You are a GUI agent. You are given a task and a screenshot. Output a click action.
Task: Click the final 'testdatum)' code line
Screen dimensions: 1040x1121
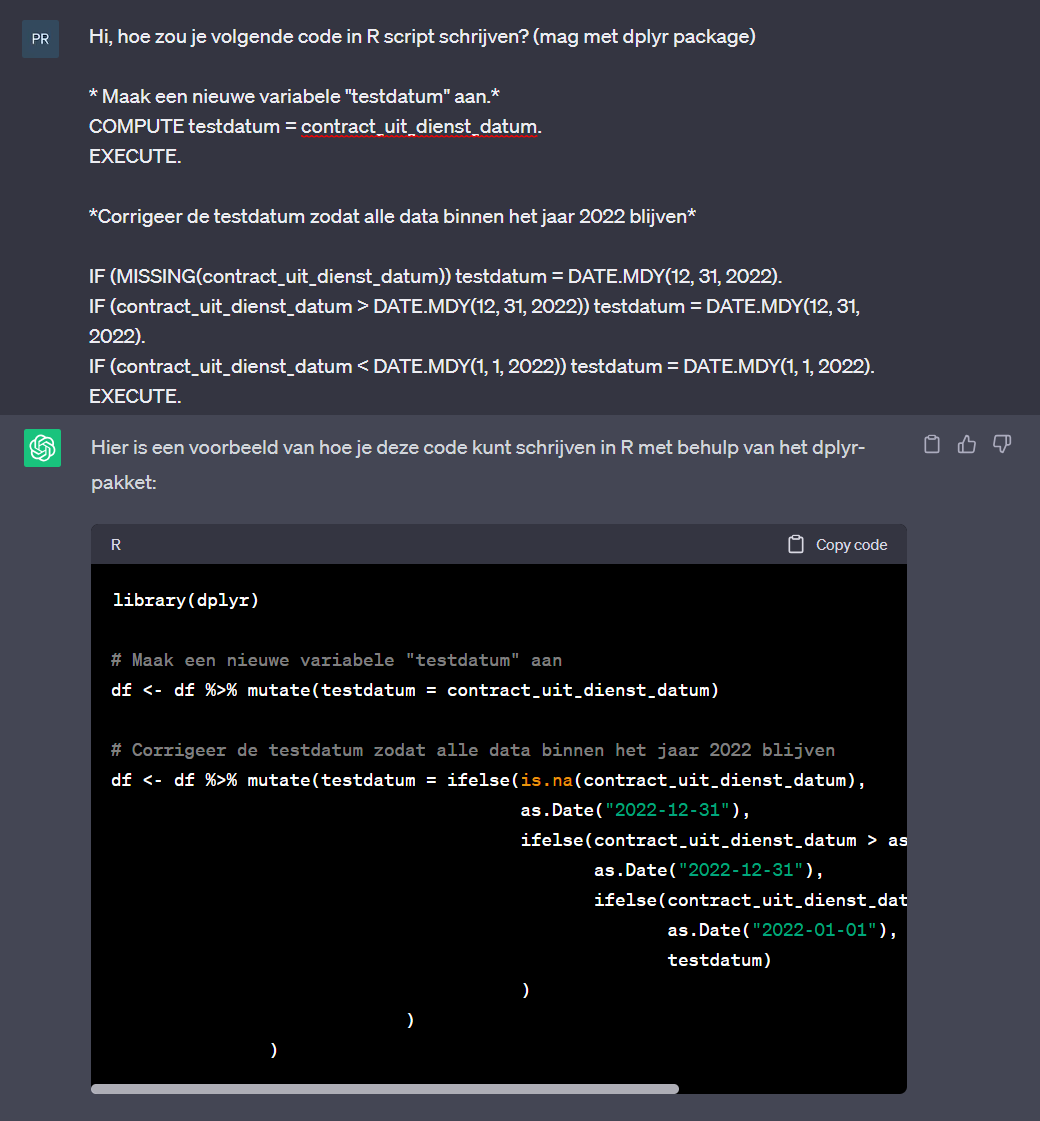(720, 960)
